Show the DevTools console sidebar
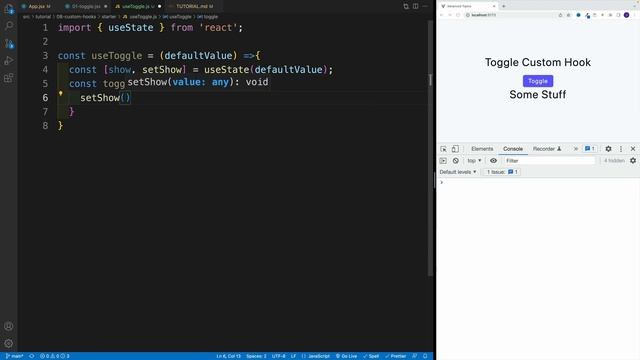This screenshot has width=640, height=360. (x=443, y=161)
